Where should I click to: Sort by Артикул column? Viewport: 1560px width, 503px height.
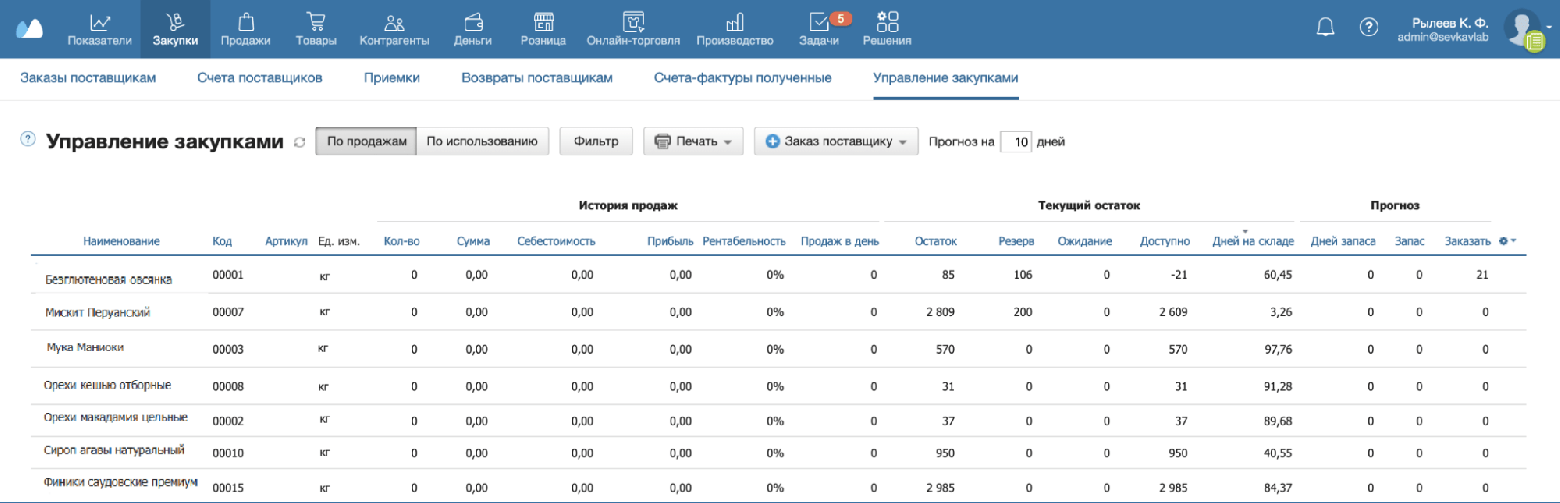pyautogui.click(x=285, y=242)
